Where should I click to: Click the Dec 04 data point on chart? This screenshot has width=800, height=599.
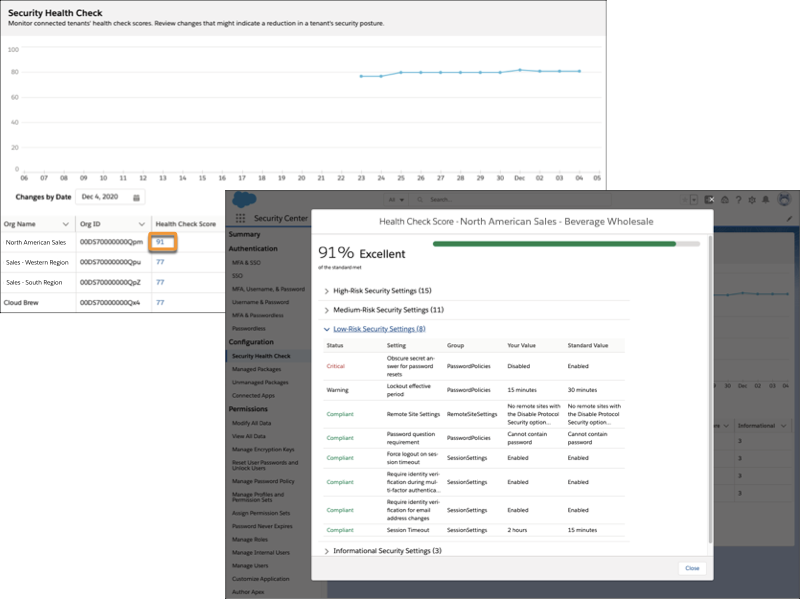click(580, 71)
